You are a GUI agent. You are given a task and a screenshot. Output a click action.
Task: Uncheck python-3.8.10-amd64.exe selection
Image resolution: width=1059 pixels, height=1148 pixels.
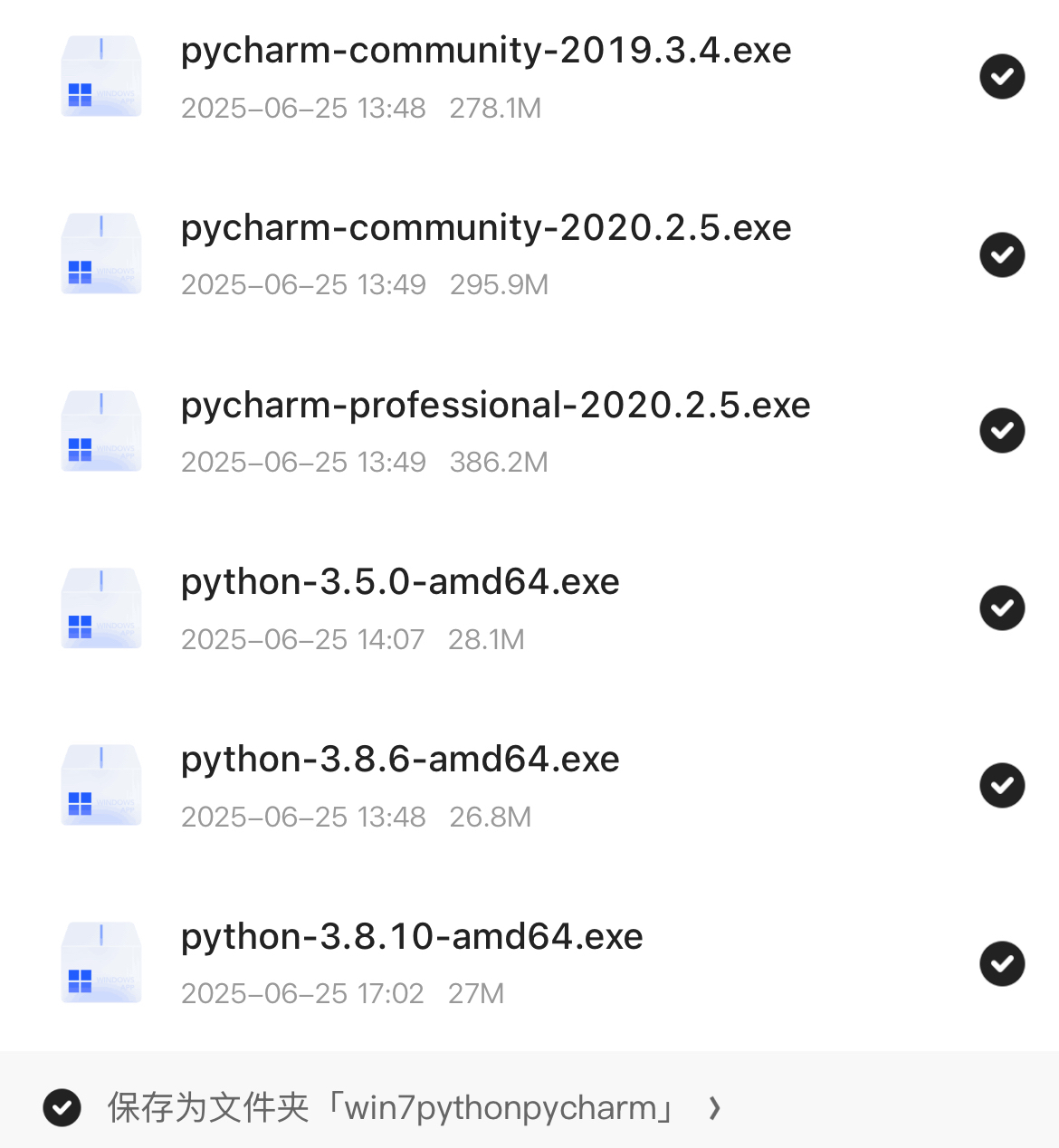click(x=1002, y=962)
